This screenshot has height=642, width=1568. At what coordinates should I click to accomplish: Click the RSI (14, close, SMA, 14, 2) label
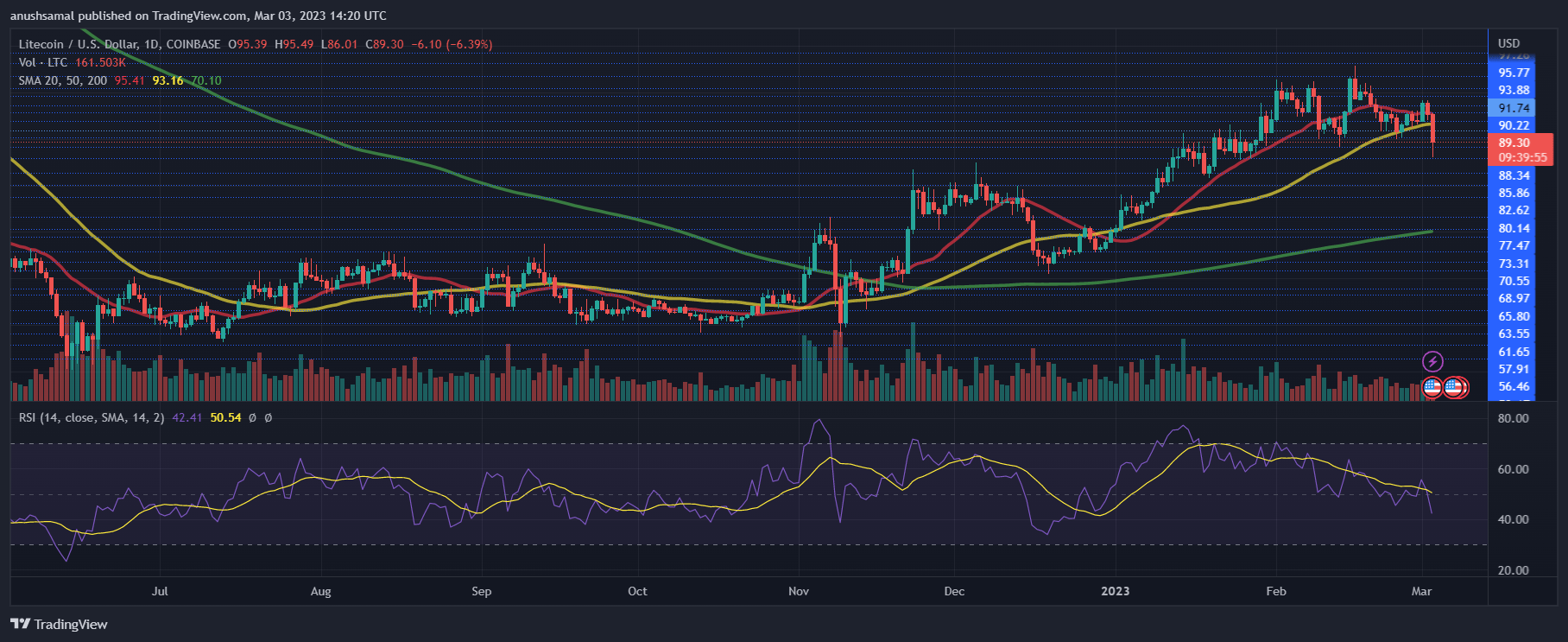coord(92,417)
